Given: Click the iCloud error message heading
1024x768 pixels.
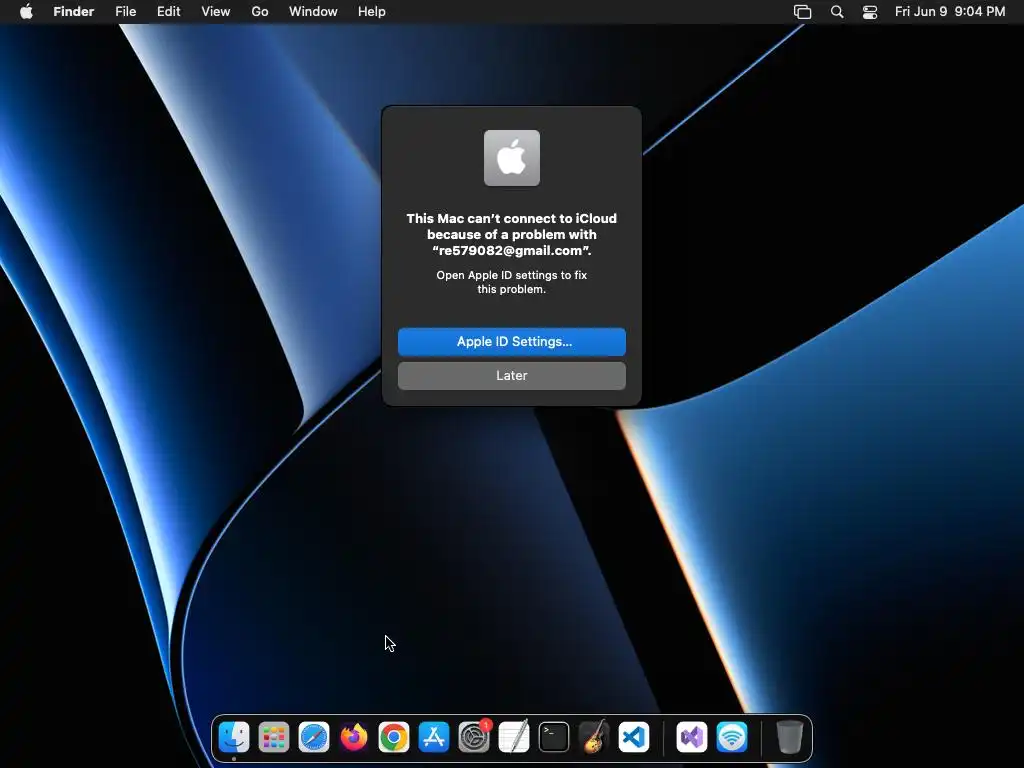Looking at the screenshot, I should 511,234.
